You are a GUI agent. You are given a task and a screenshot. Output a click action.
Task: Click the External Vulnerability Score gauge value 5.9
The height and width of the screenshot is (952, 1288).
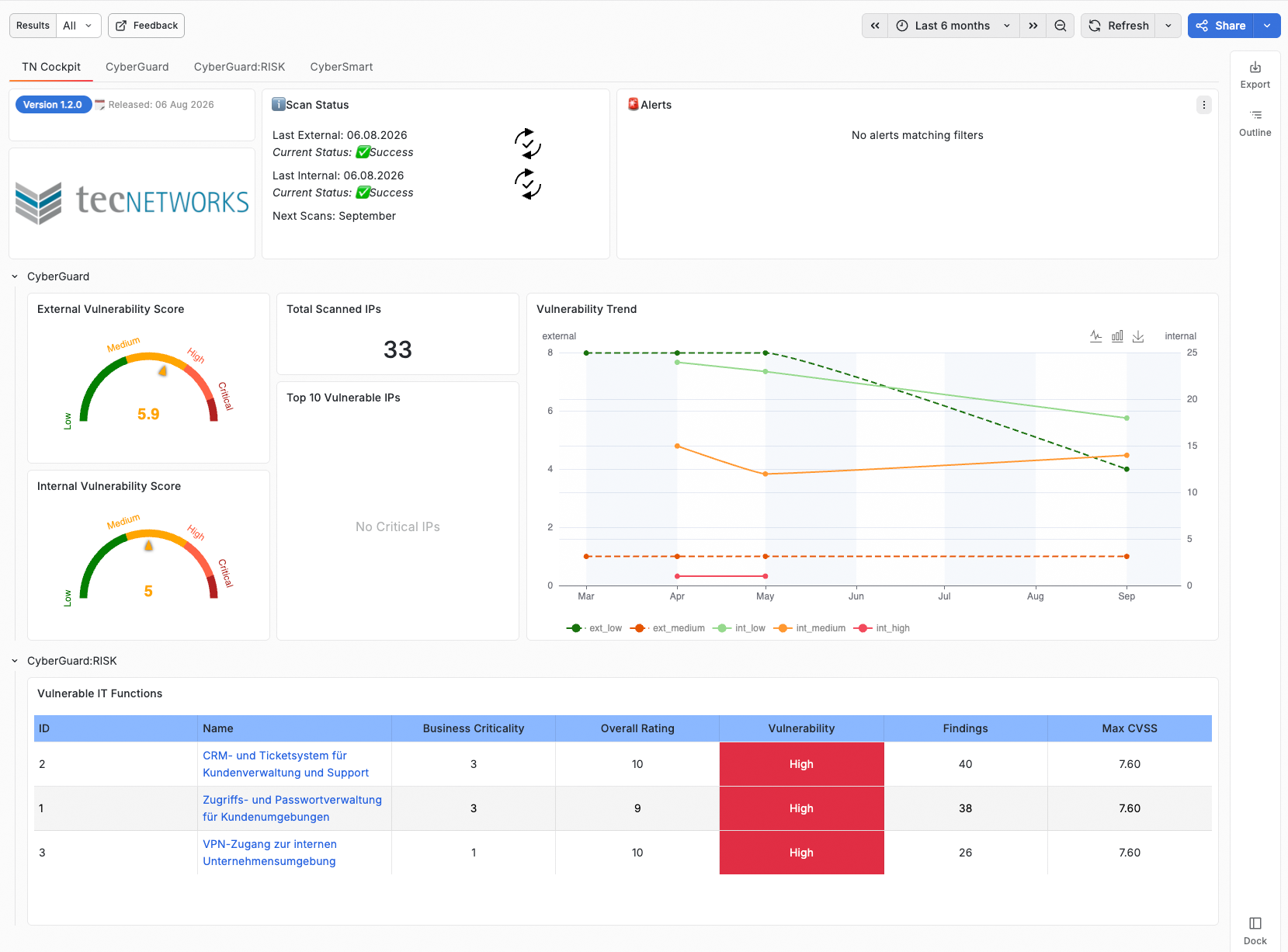tap(148, 414)
